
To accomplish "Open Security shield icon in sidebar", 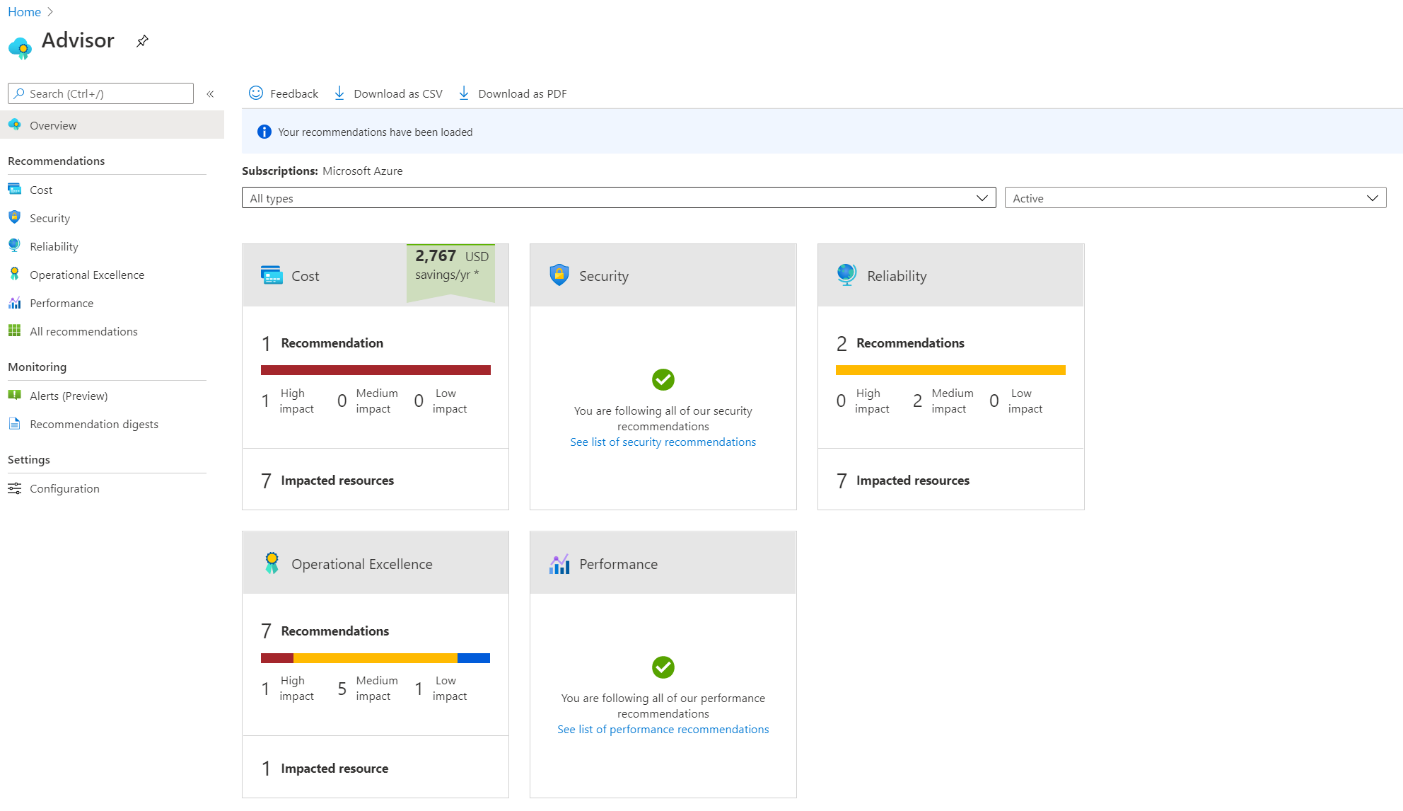I will click(14, 217).
